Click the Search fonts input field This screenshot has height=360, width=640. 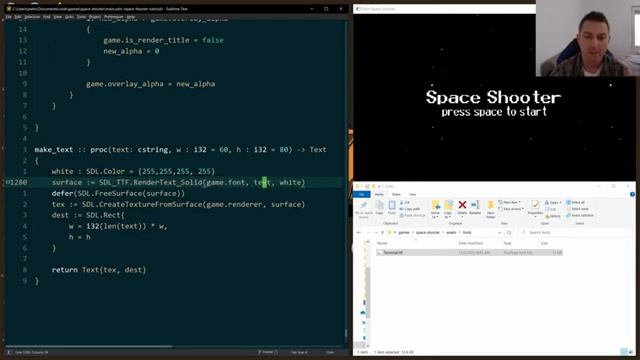point(576,232)
